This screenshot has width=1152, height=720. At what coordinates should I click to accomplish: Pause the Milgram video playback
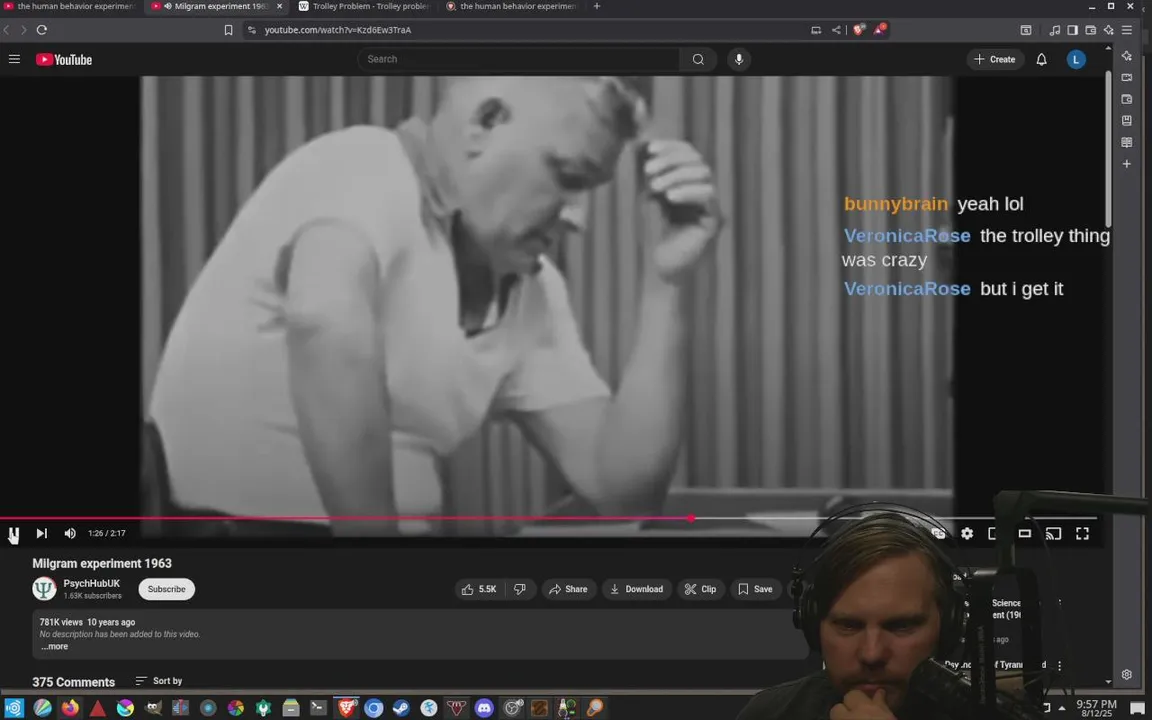click(13, 534)
